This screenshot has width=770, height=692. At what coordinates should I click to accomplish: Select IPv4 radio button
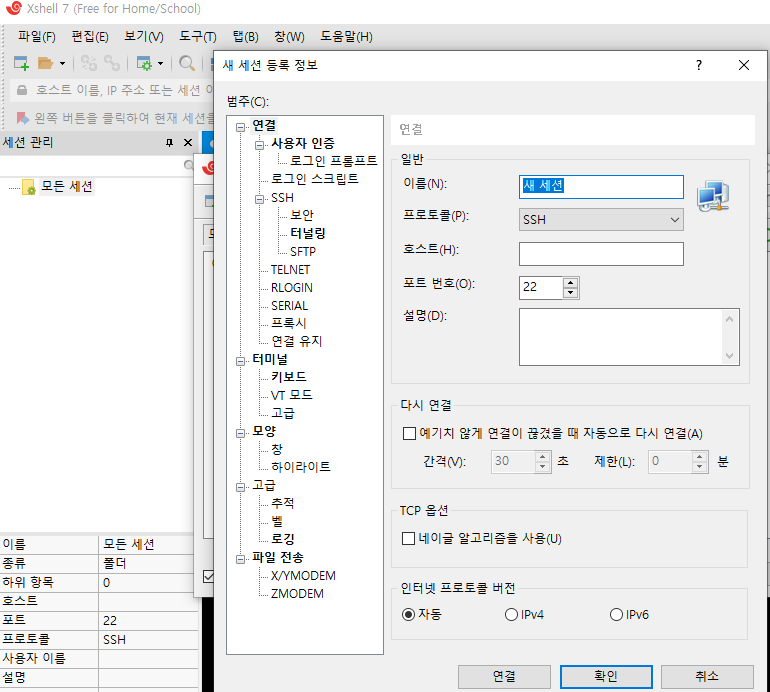tap(511, 614)
